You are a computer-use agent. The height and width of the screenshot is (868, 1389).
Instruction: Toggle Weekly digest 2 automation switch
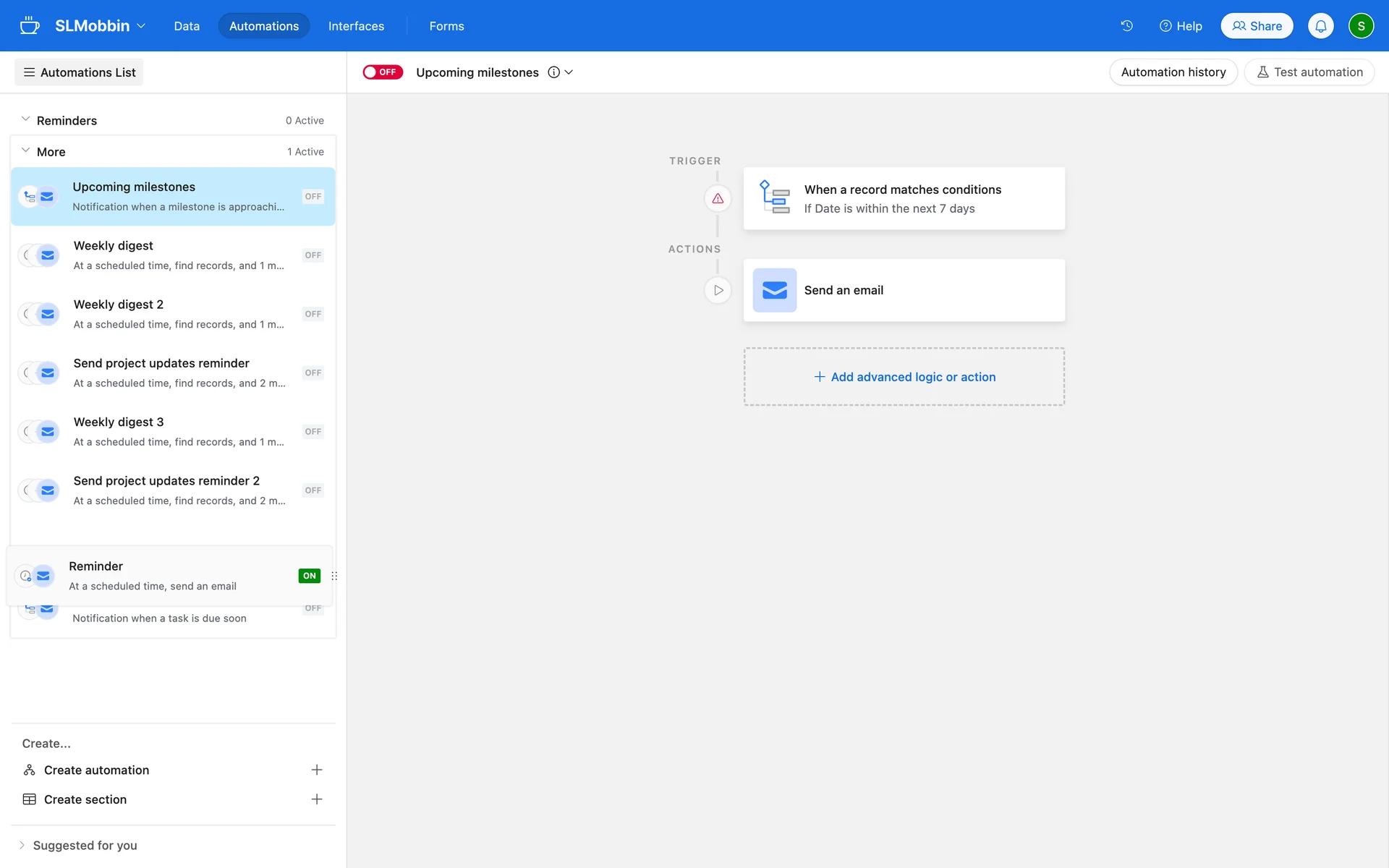coord(313,314)
